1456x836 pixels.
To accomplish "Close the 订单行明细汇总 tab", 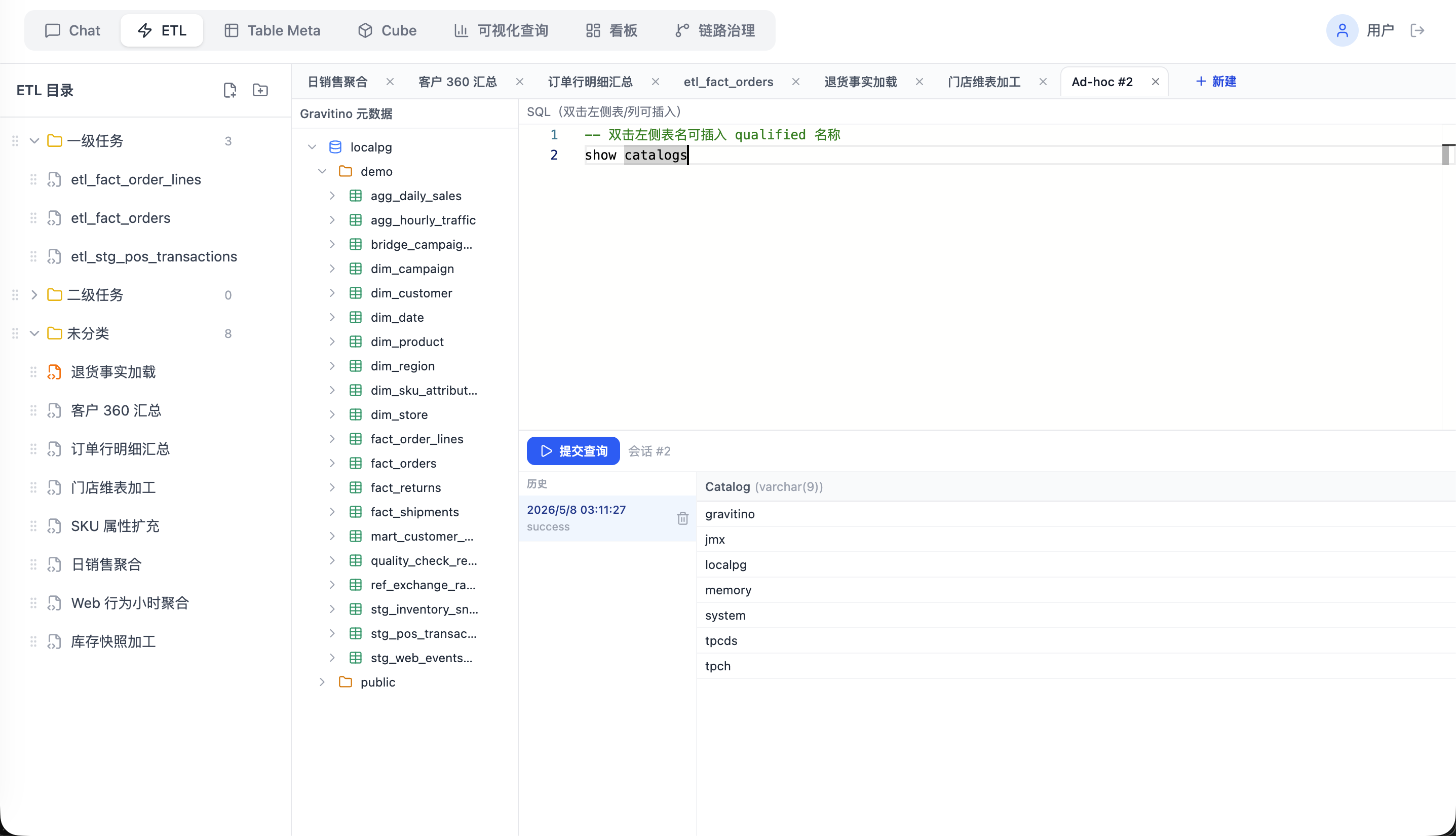I will (x=655, y=82).
